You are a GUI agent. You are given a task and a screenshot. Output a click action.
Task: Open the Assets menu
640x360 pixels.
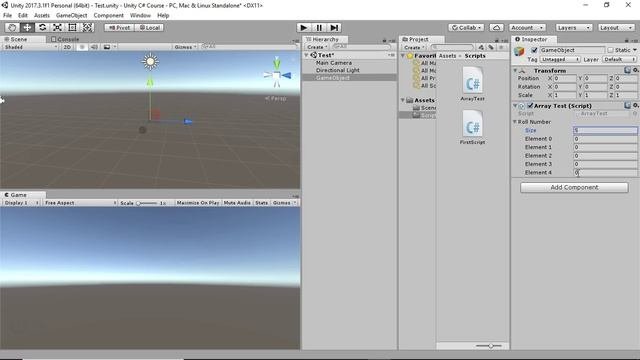(x=42, y=15)
